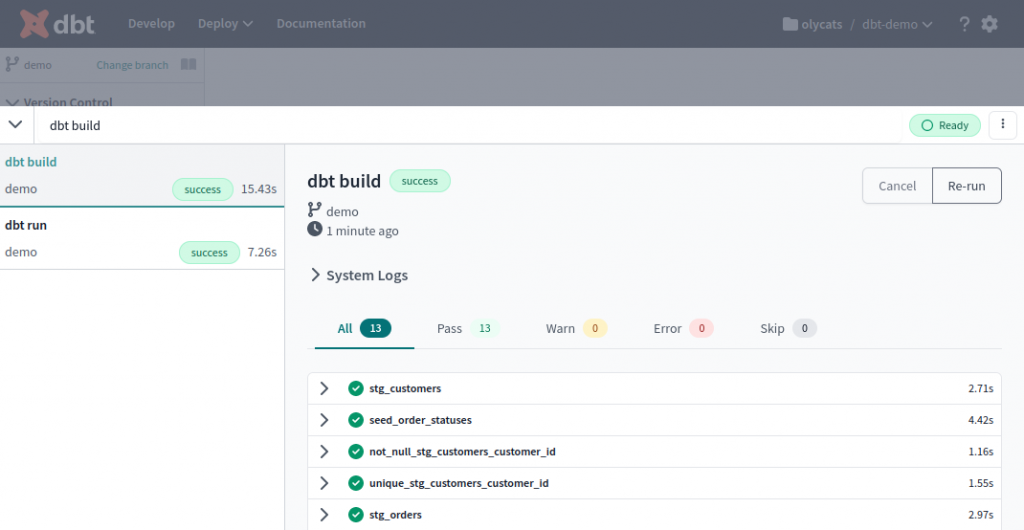Click branch icon under dbt build heading
1024x530 pixels.
pos(314,210)
